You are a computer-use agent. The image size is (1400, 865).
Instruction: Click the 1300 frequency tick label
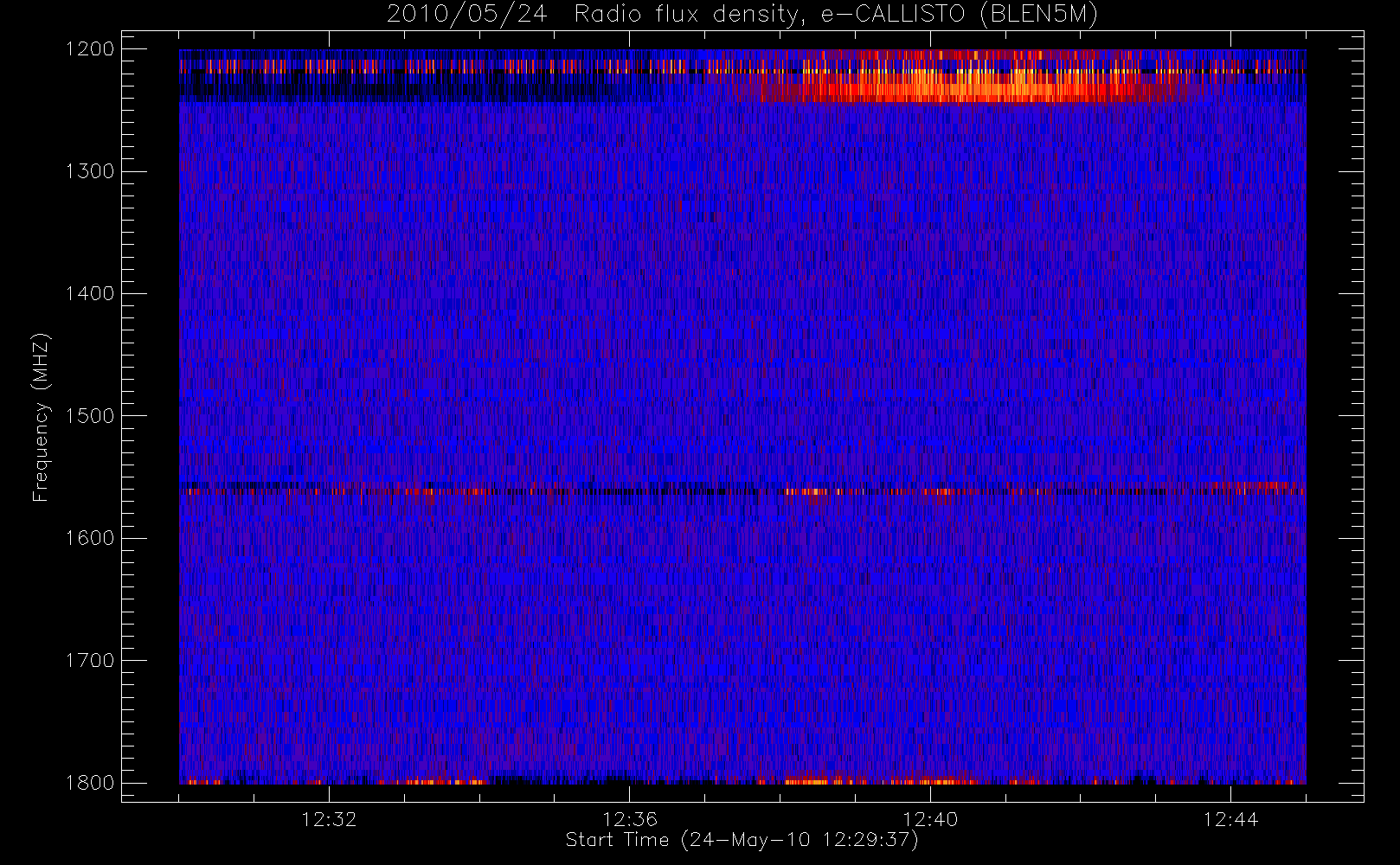(x=90, y=171)
